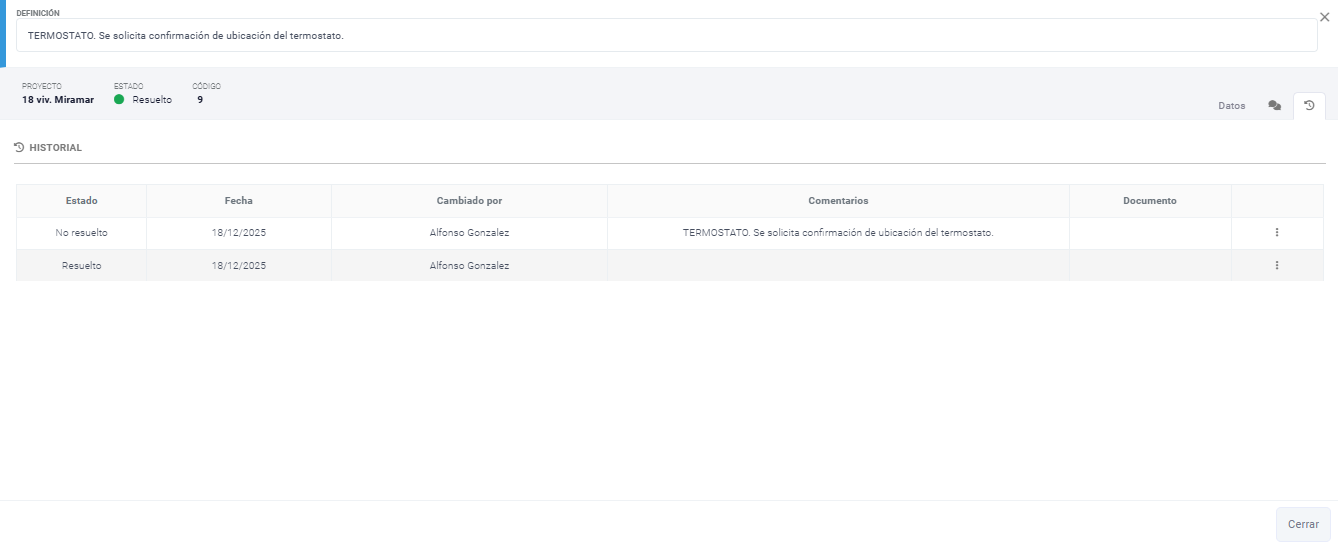
Task: Switch to the history clock icon tab
Action: [1309, 105]
